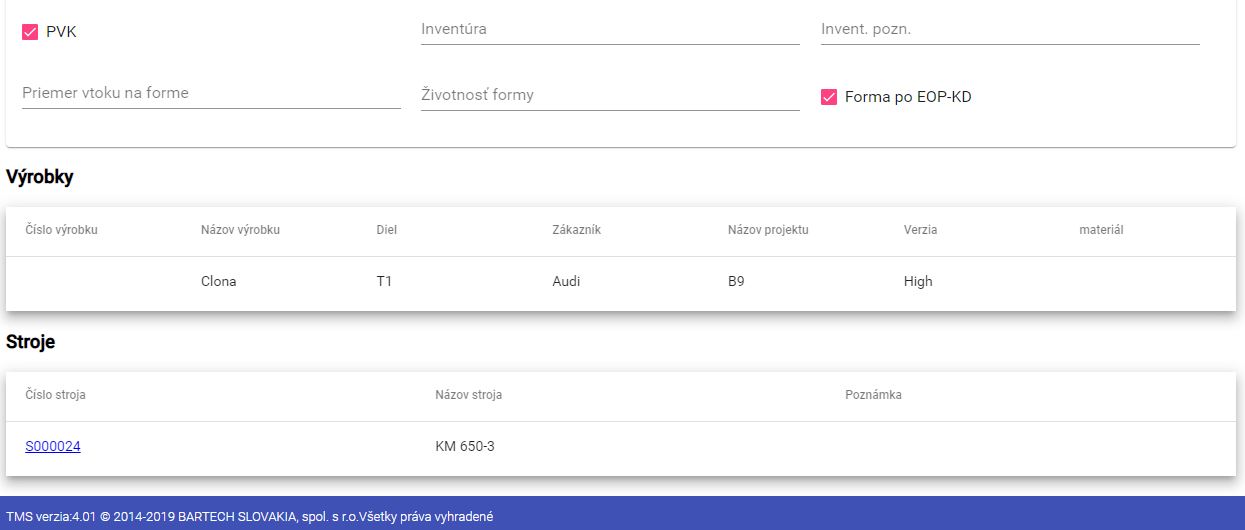
Task: Click the Inventúra input field
Action: pos(610,29)
